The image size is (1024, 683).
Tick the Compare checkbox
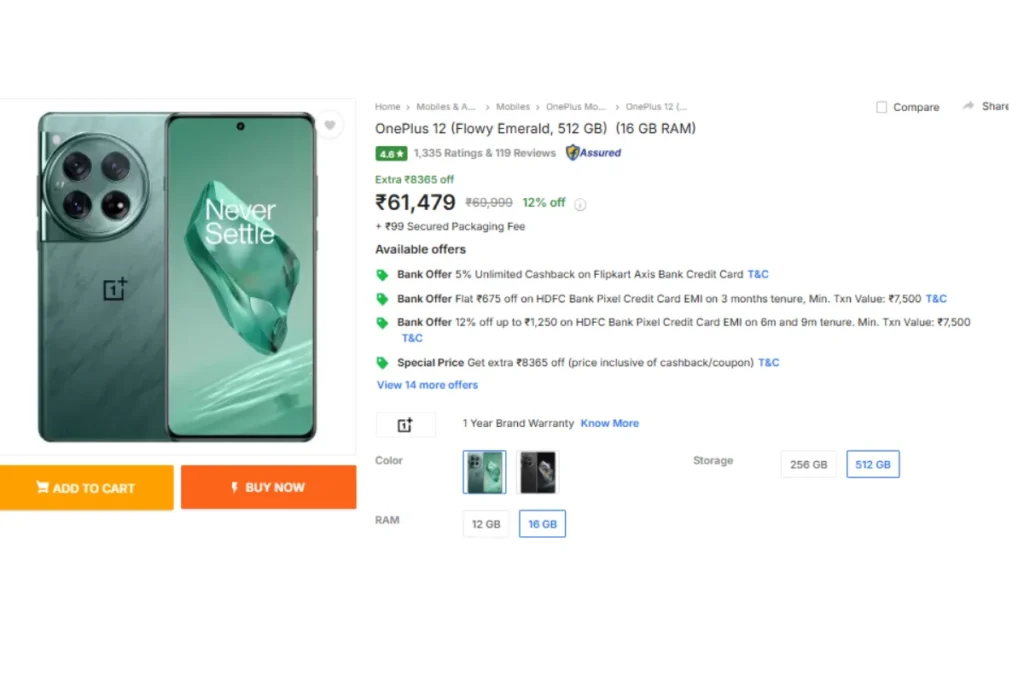point(881,107)
